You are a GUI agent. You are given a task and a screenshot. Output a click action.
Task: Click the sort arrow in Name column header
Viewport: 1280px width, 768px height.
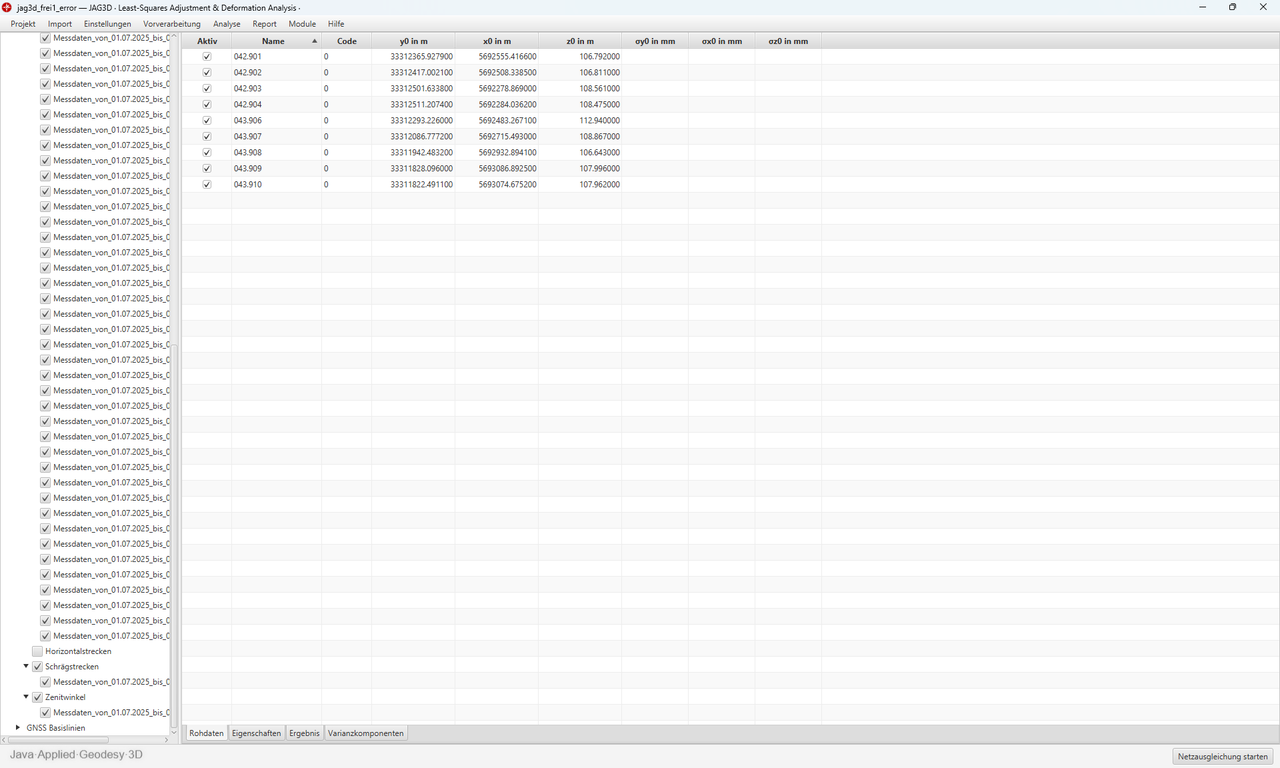pyautogui.click(x=315, y=41)
